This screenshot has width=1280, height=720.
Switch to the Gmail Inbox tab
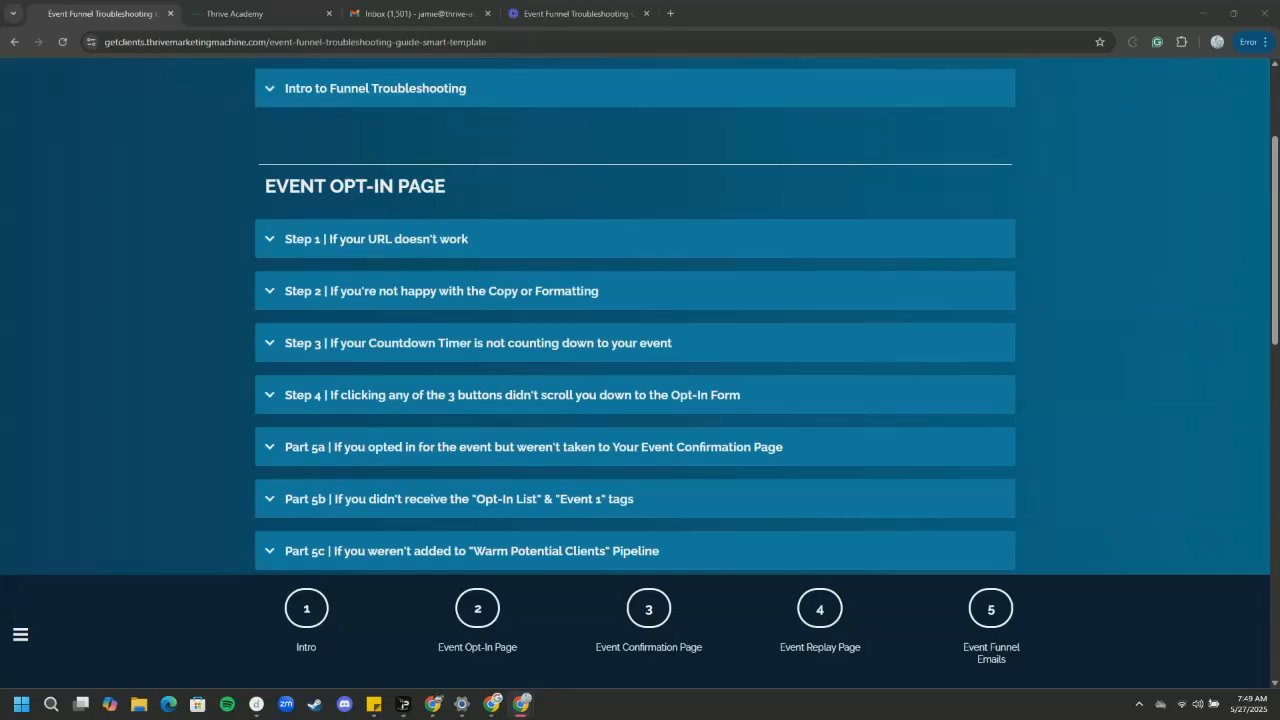click(418, 14)
